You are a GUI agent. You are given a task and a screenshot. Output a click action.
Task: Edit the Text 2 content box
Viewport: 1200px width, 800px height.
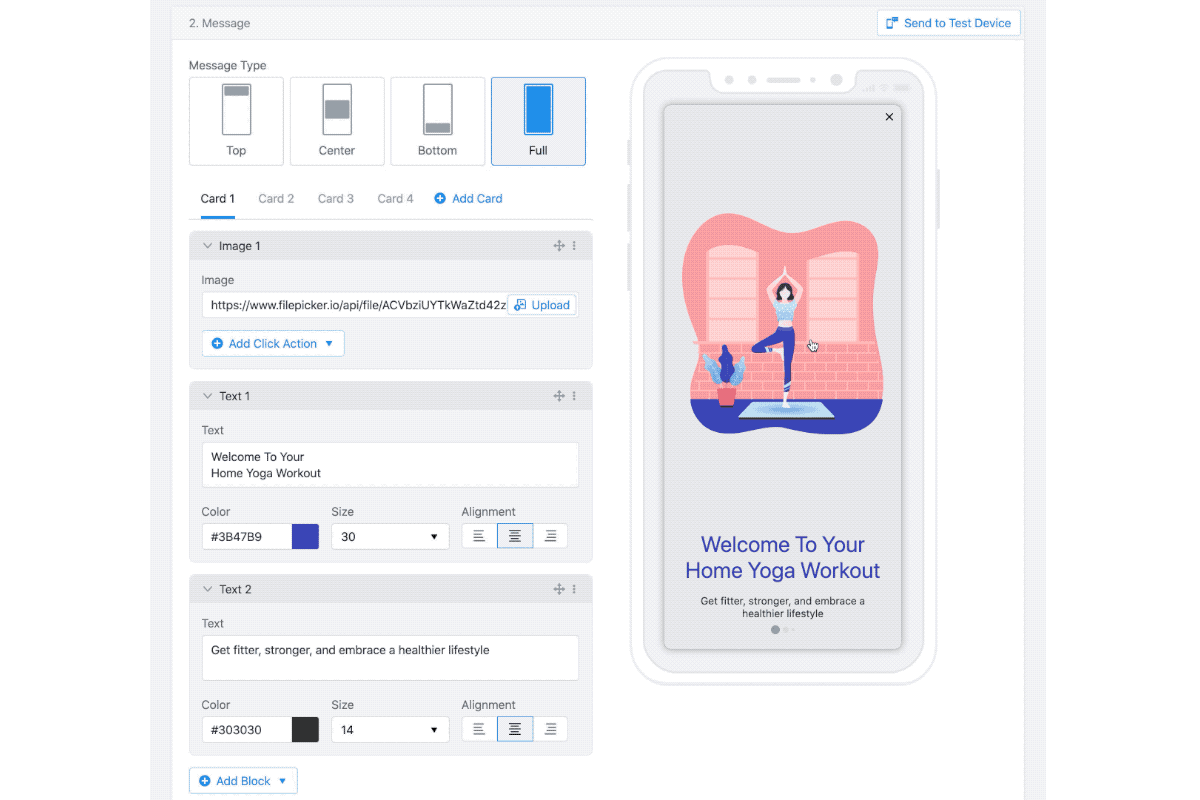(390, 658)
